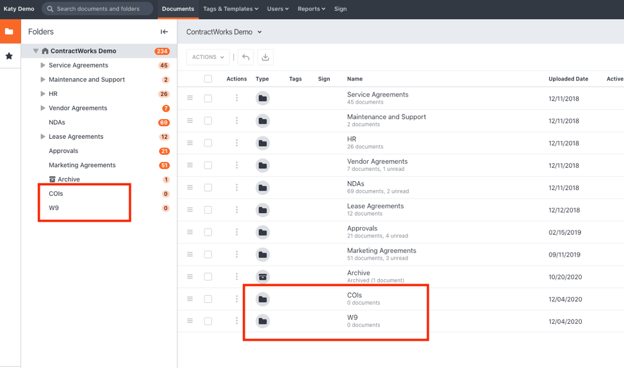The height and width of the screenshot is (368, 624).
Task: Click the home icon beside ContractWorks Demo
Action: click(45, 51)
